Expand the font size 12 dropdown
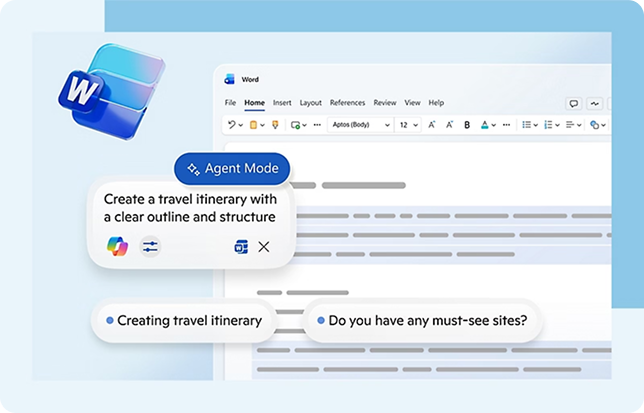This screenshot has width=644, height=413. (409, 124)
